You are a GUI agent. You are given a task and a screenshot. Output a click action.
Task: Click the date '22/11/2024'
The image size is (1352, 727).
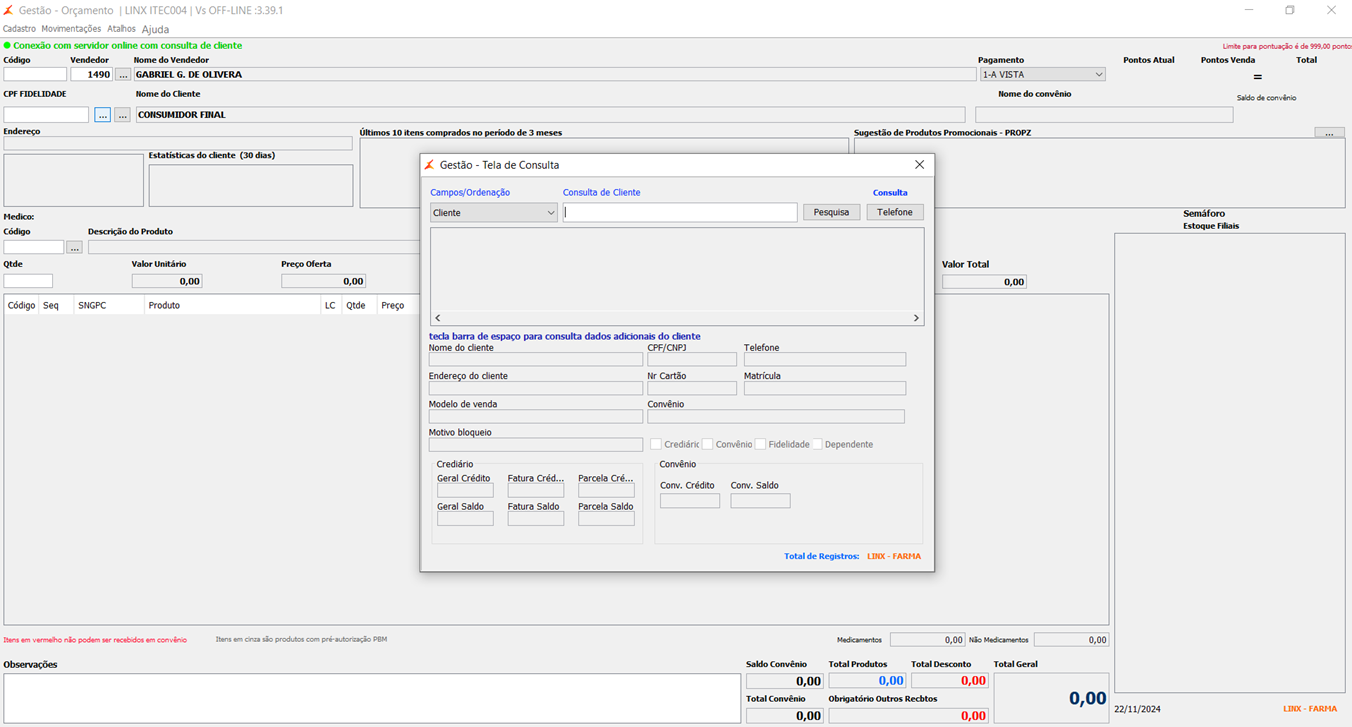[1139, 709]
